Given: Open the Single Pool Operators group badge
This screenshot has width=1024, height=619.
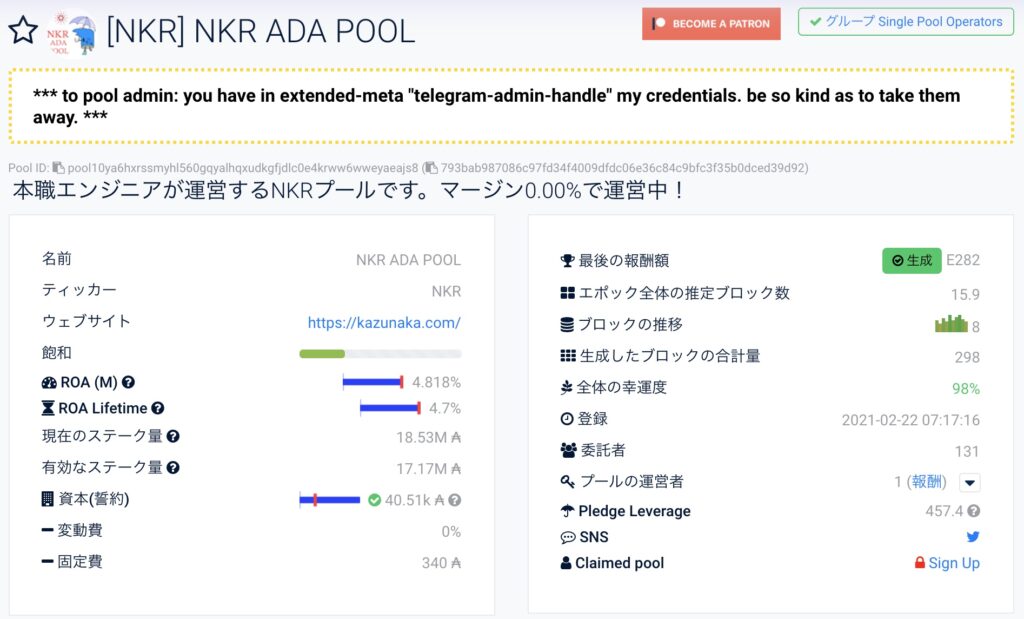Looking at the screenshot, I should pyautogui.click(x=905, y=22).
